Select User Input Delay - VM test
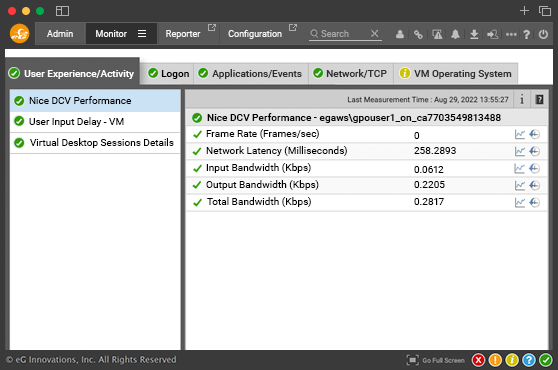The width and height of the screenshot is (558, 370). click(x=95, y=122)
